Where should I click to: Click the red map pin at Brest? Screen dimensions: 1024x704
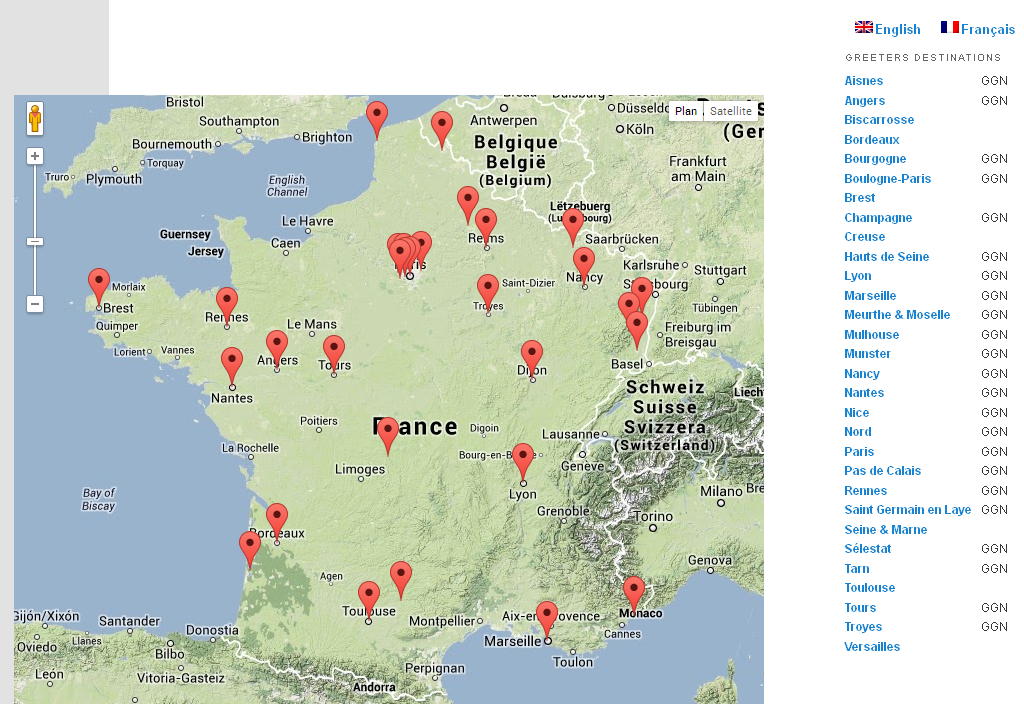98,283
